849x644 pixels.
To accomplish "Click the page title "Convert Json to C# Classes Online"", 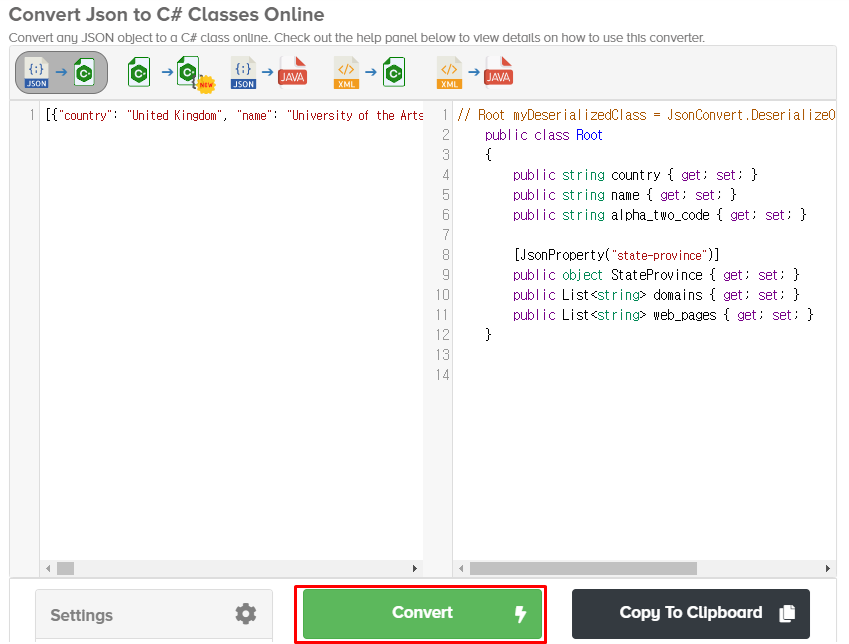I will coord(167,15).
